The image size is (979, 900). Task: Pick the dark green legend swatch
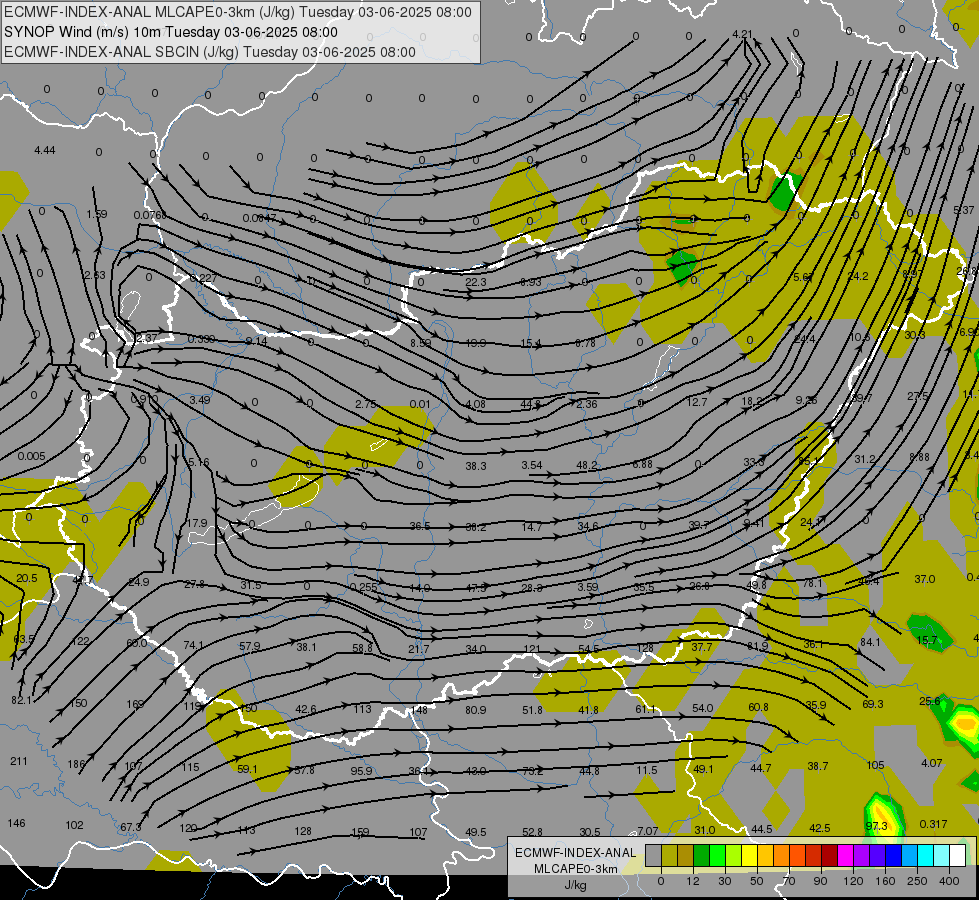[701, 856]
